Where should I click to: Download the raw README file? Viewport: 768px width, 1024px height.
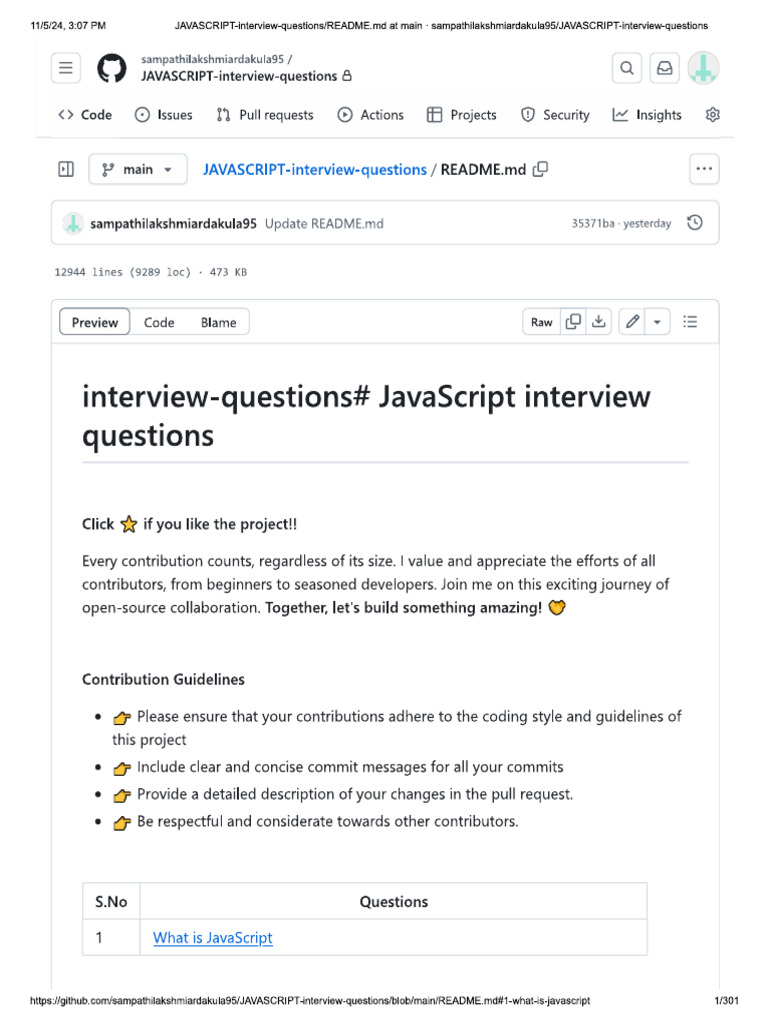pyautogui.click(x=598, y=322)
